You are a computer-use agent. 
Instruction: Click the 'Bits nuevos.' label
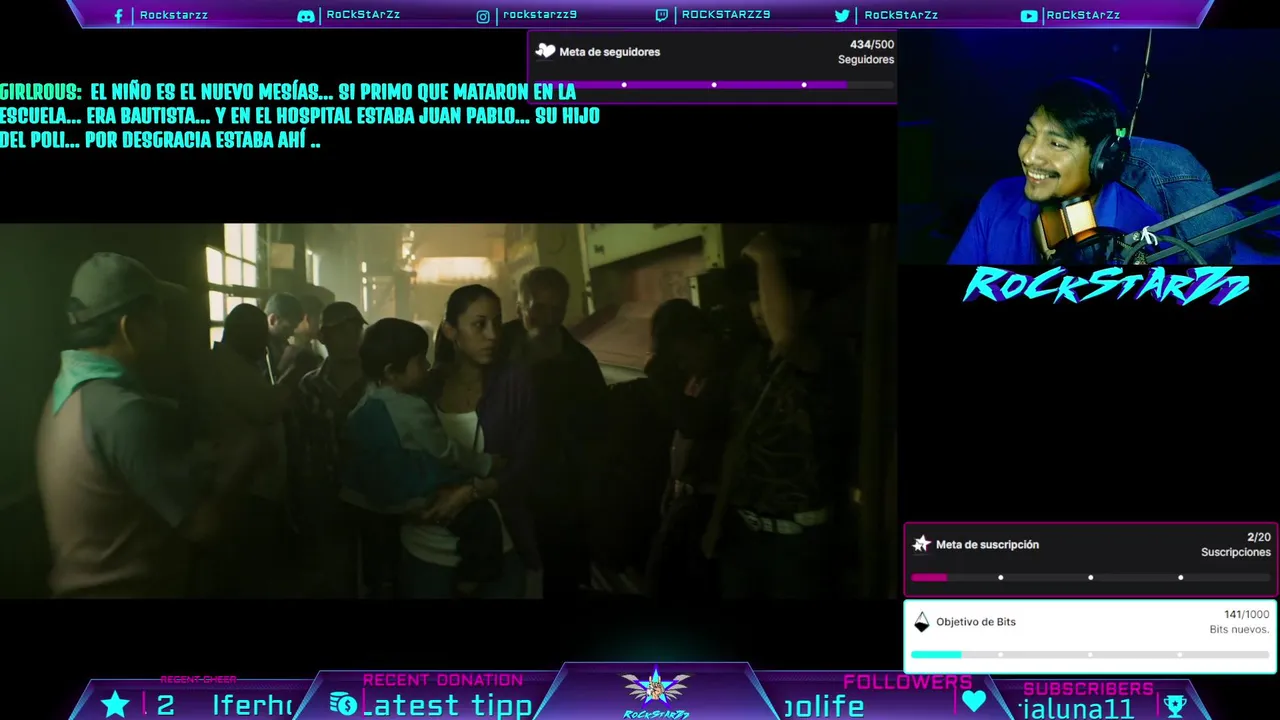pyautogui.click(x=1239, y=629)
